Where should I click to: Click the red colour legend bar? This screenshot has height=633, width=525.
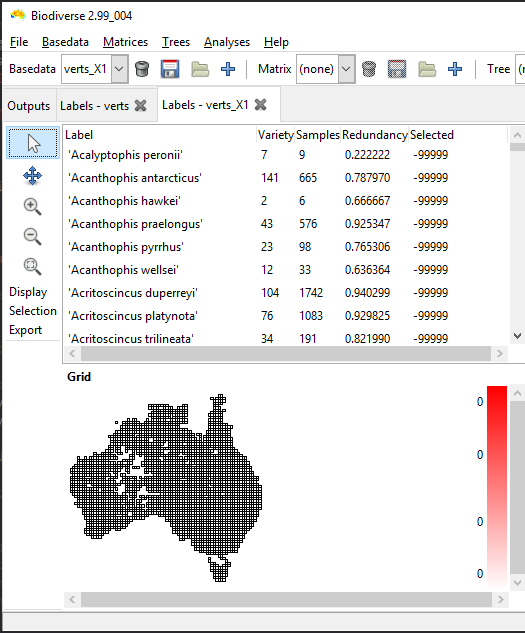click(497, 487)
